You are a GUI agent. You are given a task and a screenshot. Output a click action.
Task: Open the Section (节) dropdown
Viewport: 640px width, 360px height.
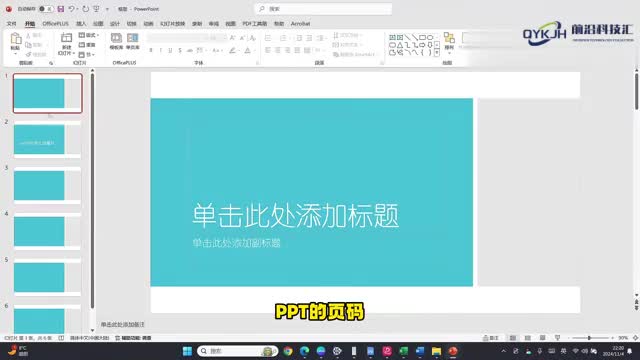click(x=86, y=54)
